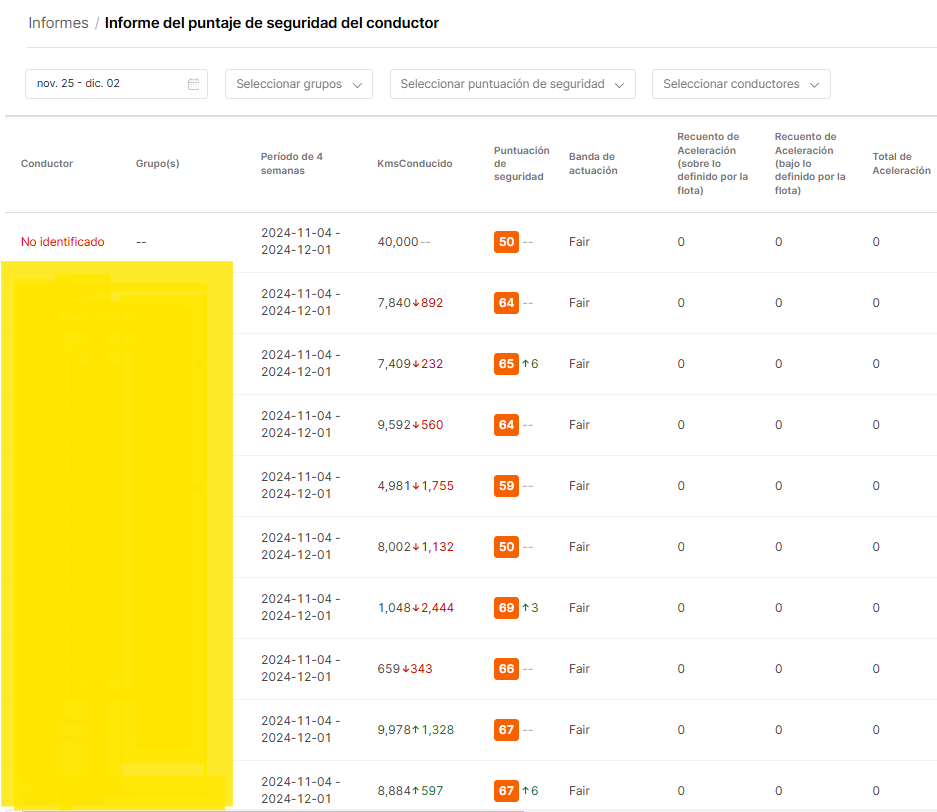Click the Total de Aceleración column header
Viewport: 937px width, 812px height.
tap(901, 164)
